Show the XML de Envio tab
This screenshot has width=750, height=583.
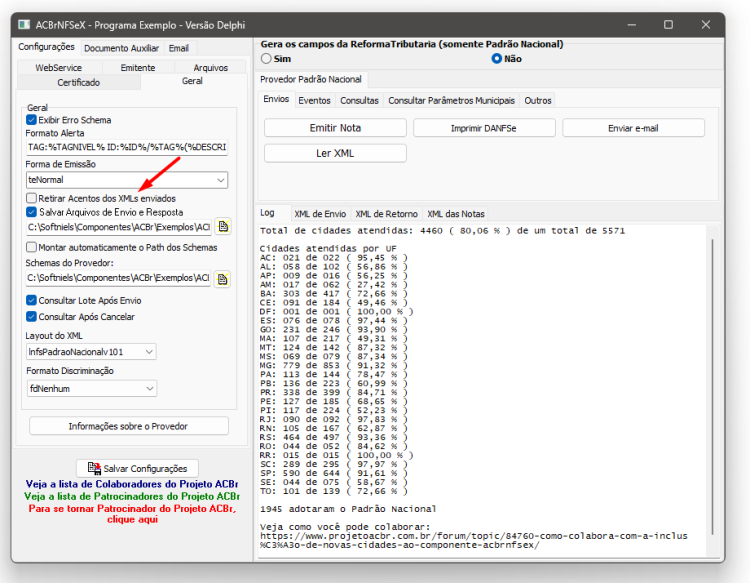pos(320,214)
